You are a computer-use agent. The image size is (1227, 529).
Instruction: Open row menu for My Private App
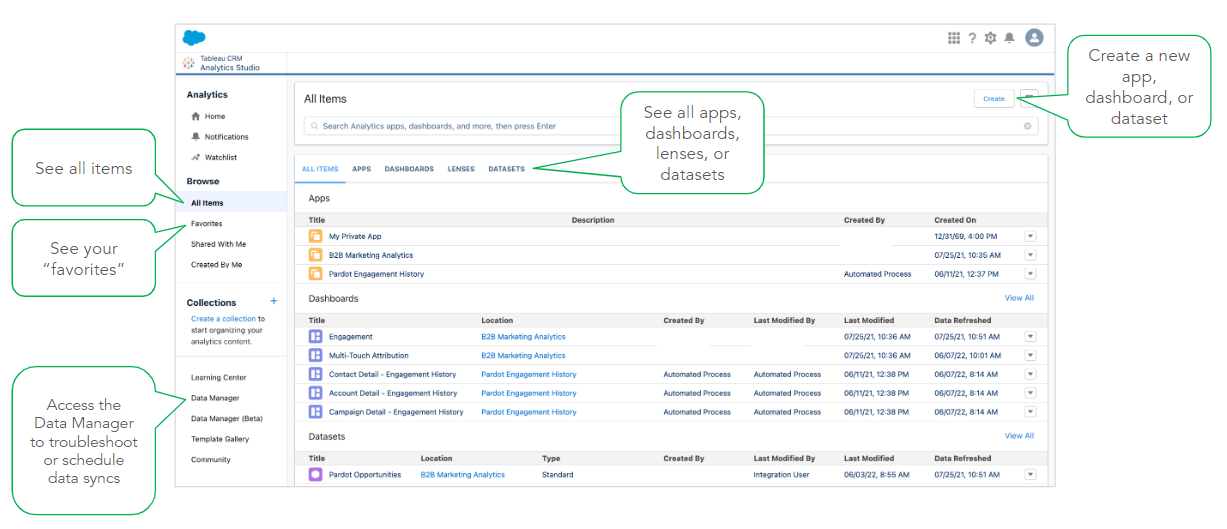tap(1030, 236)
